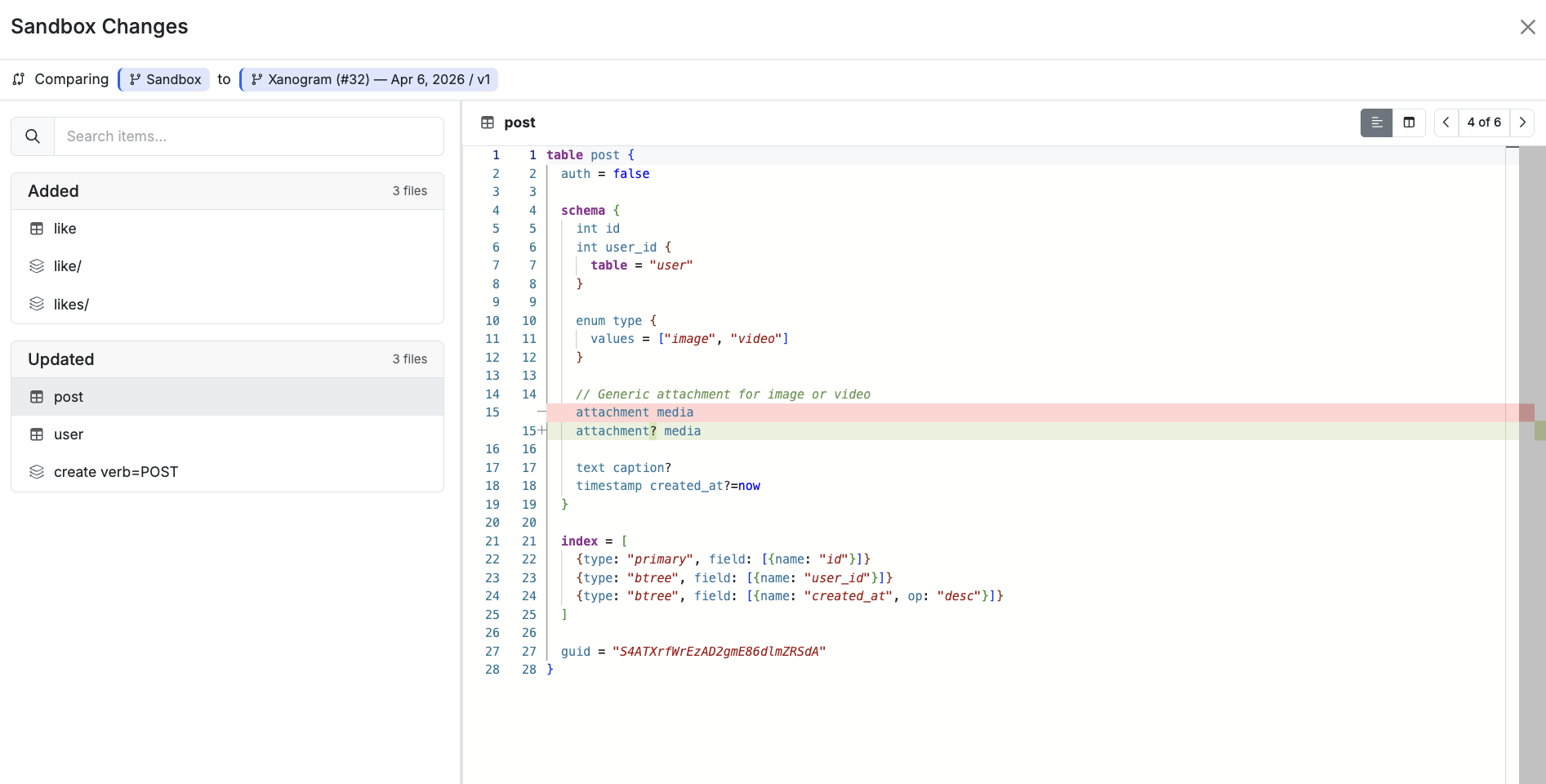Click the vertical scrollbar of the diff
The width and height of the screenshot is (1546, 784).
point(1532,465)
